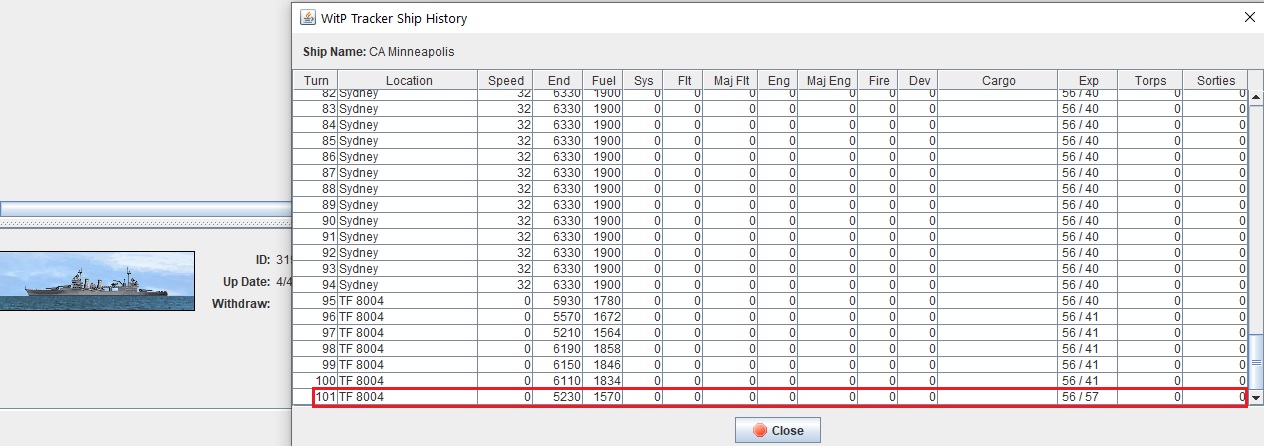Click the scrollbar up arrow
Screen dimensions: 1264x446
pos(1256,97)
